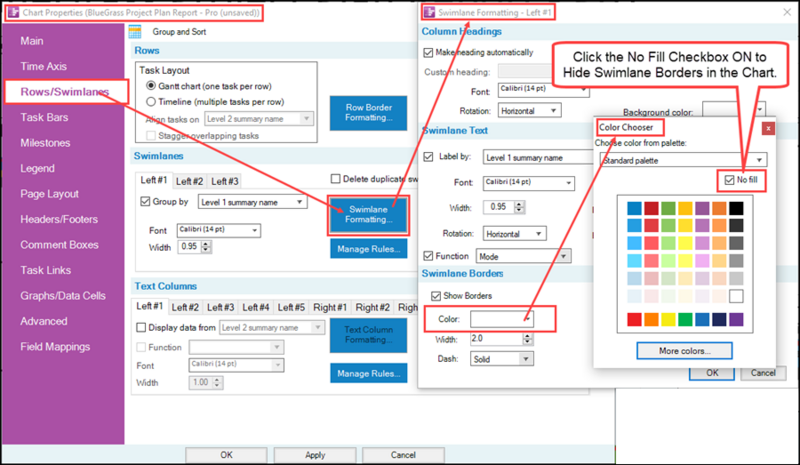Open the Legend section
Image resolution: width=800 pixels, height=465 pixels.
coord(37,168)
